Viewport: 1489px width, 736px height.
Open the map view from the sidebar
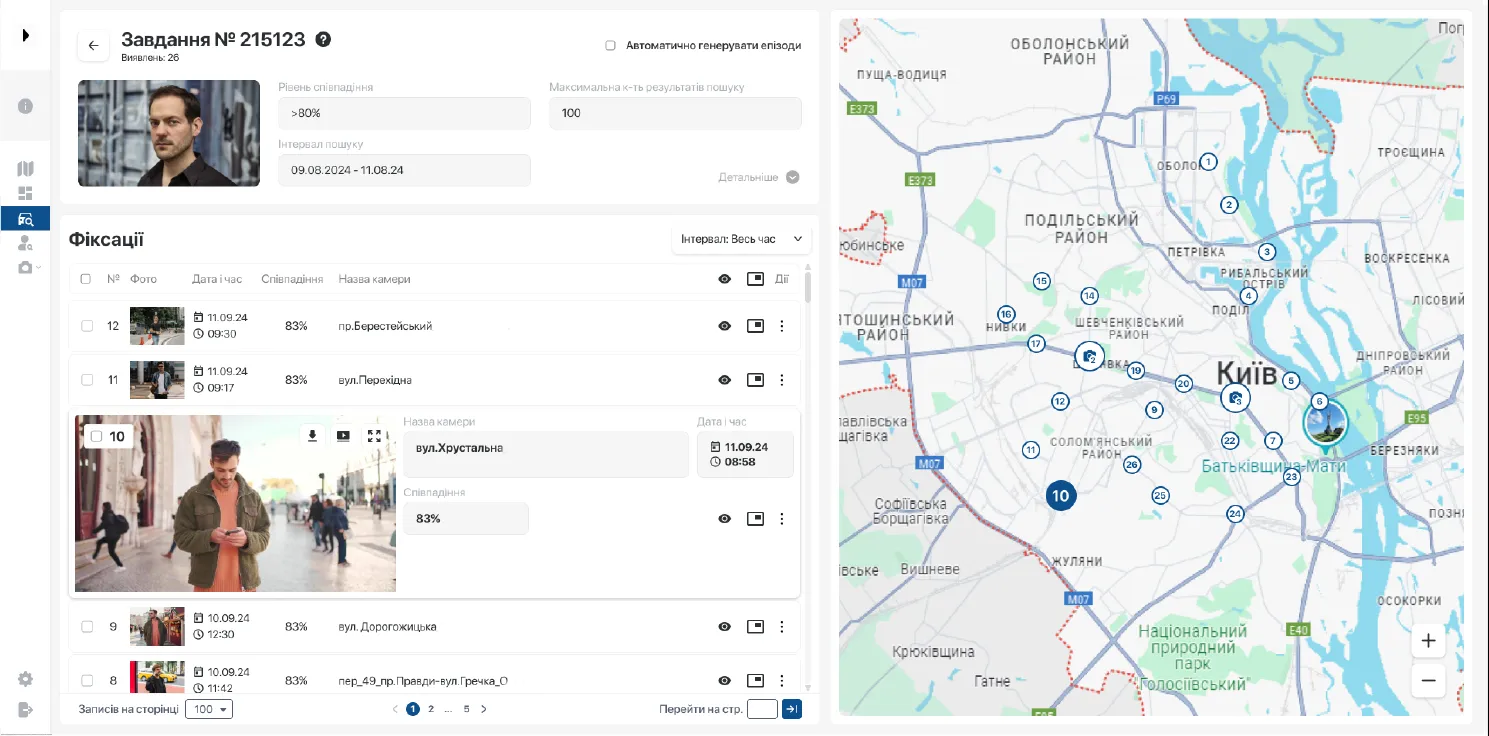(25, 168)
